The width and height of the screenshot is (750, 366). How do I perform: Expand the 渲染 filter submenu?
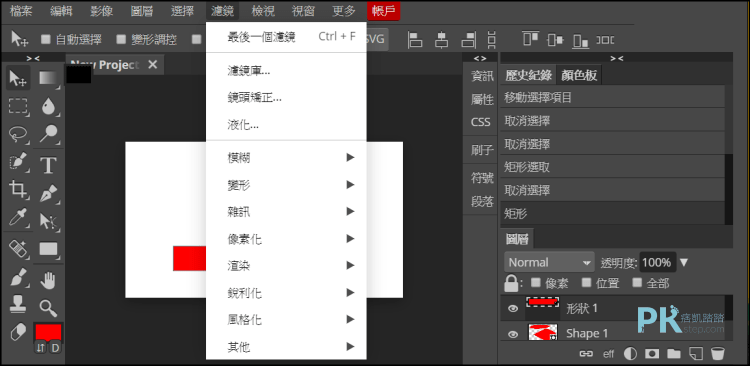pos(286,266)
